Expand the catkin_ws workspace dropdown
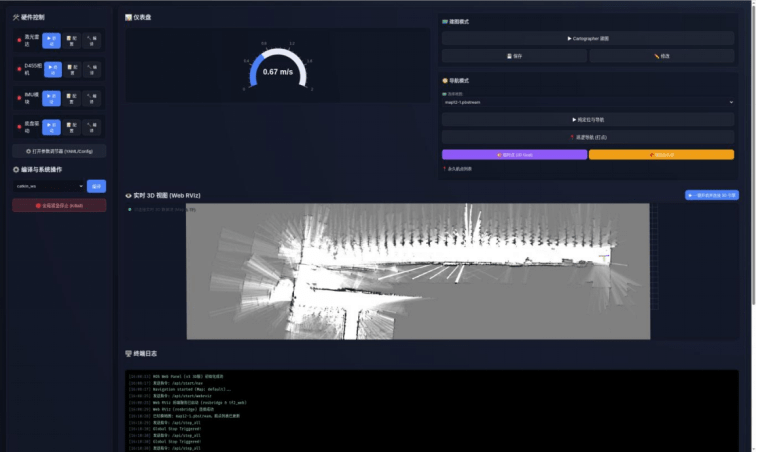 (48, 186)
